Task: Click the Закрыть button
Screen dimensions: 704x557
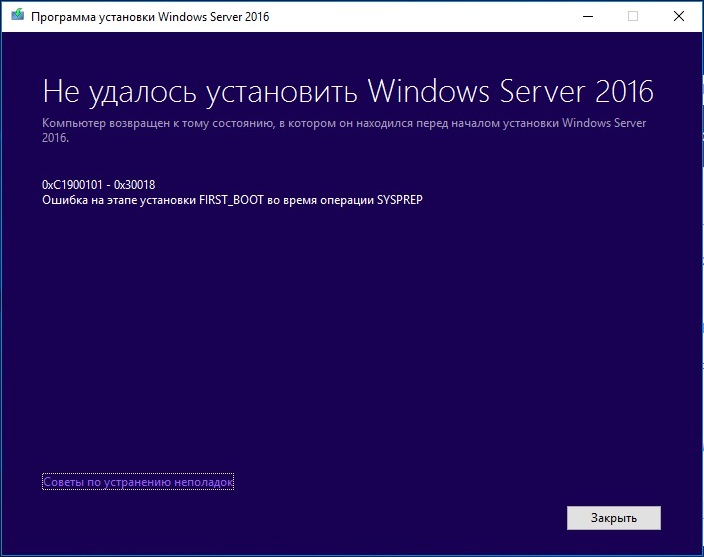Action: [x=613, y=518]
